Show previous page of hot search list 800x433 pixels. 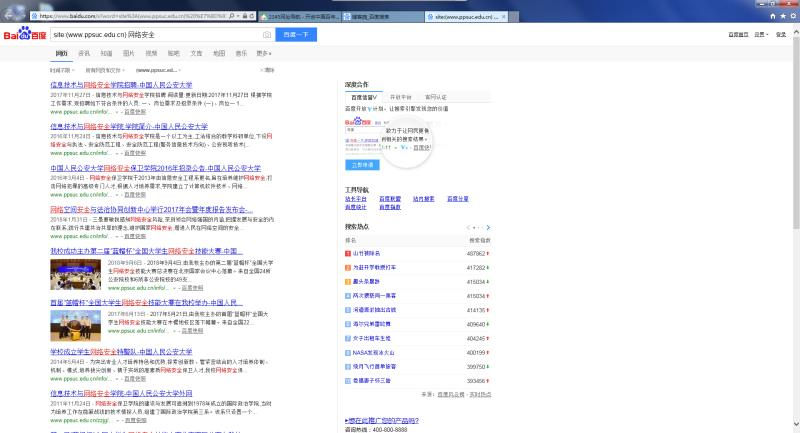468,227
